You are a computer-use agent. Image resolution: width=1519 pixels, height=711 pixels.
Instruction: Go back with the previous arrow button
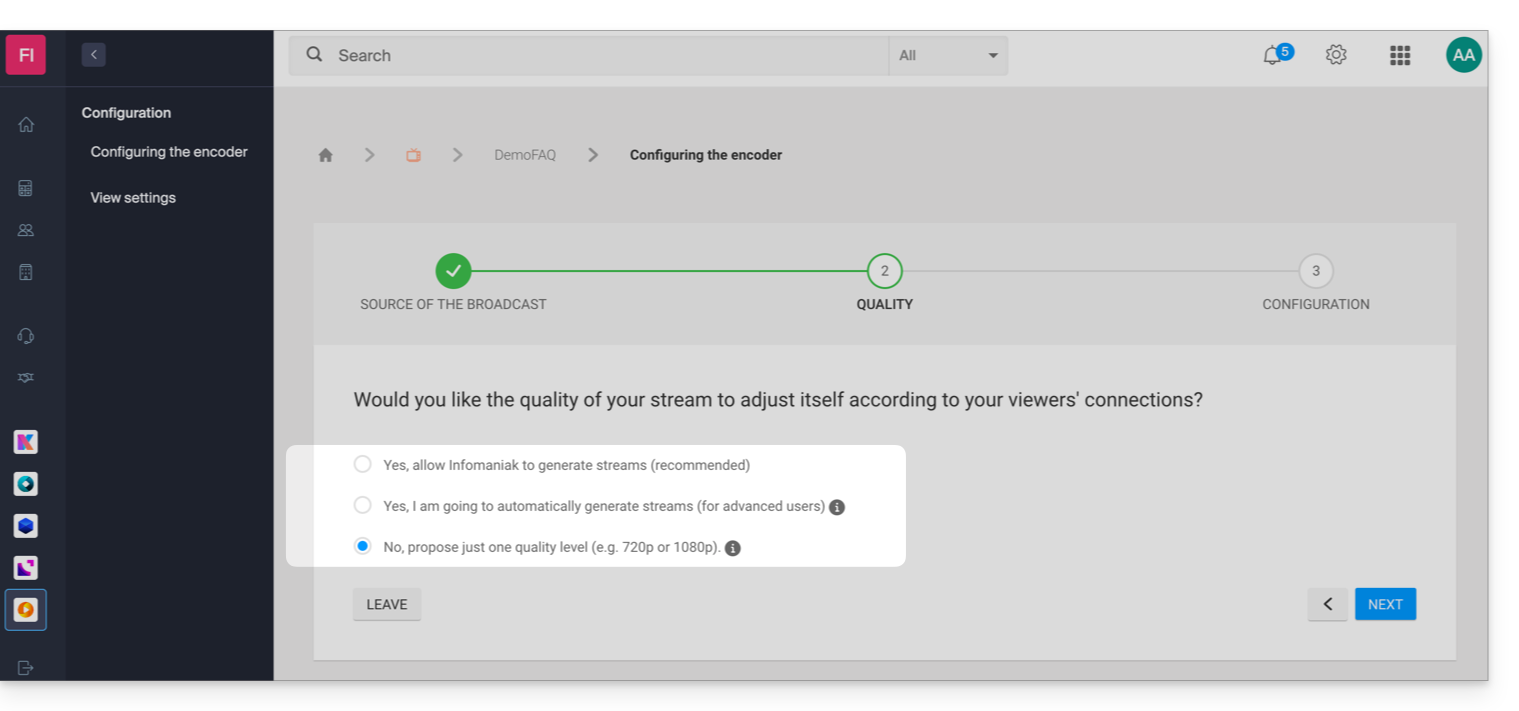[x=1327, y=604]
